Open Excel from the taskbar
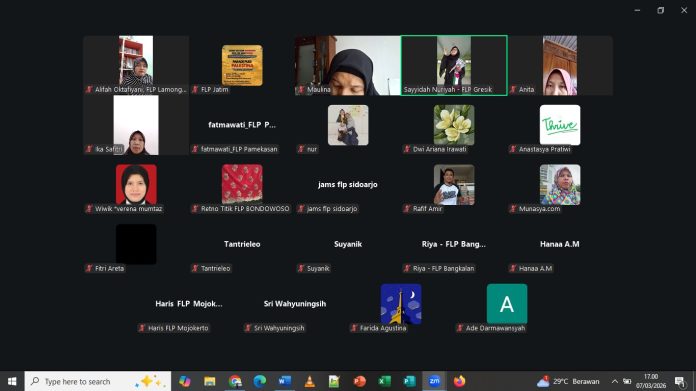Viewport: 696px width, 391px height. click(x=384, y=381)
